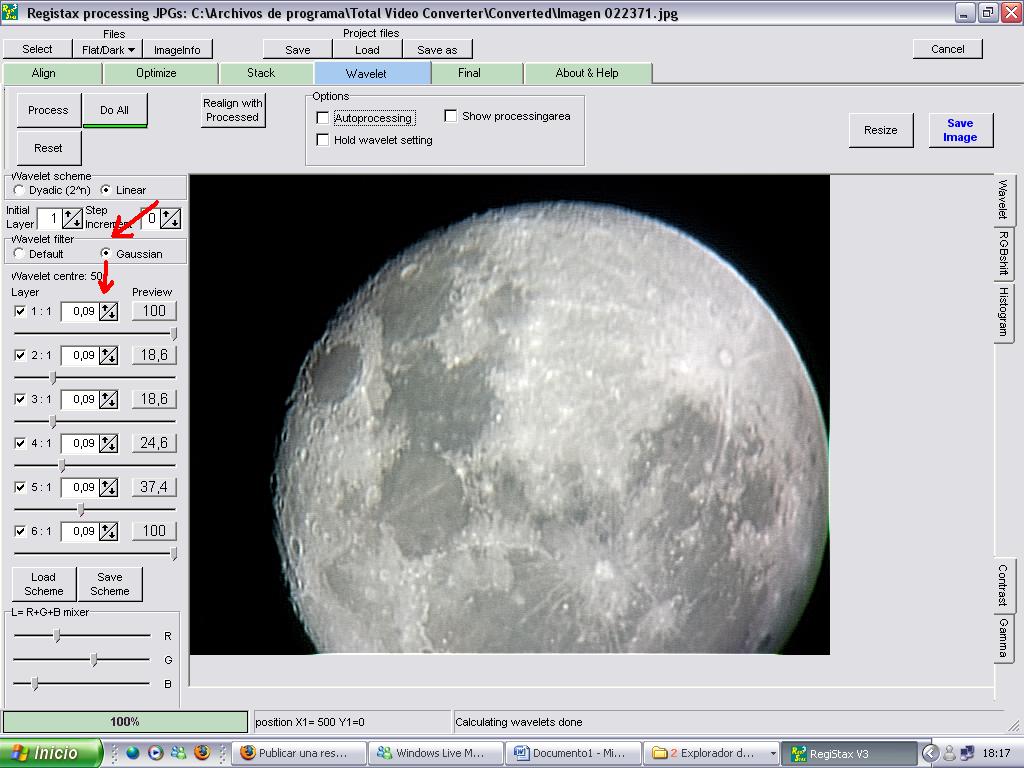Click the Process button
Image resolution: width=1024 pixels, height=768 pixels.
(48, 110)
